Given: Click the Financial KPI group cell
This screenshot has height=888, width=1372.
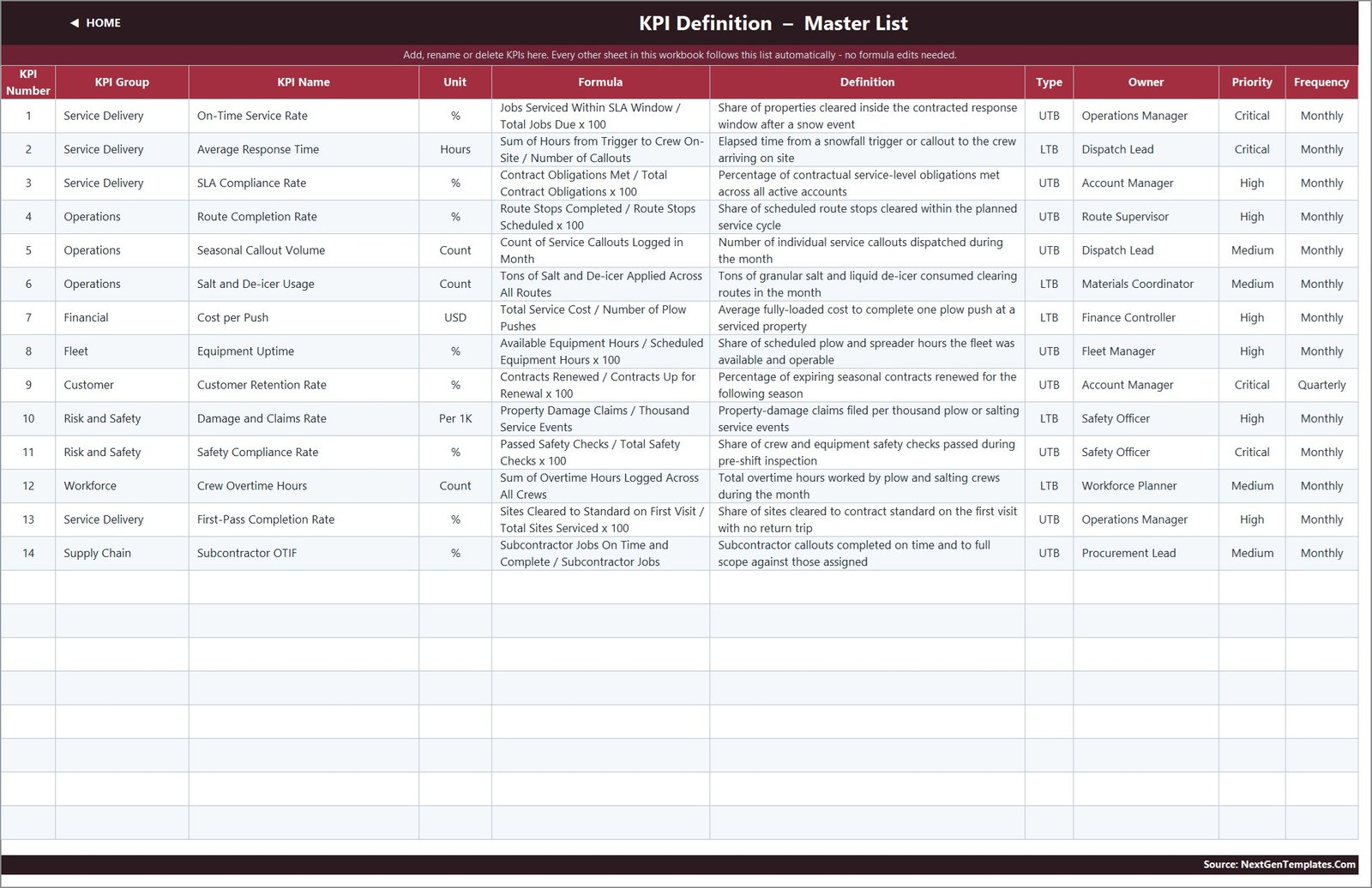Looking at the screenshot, I should tap(122, 317).
